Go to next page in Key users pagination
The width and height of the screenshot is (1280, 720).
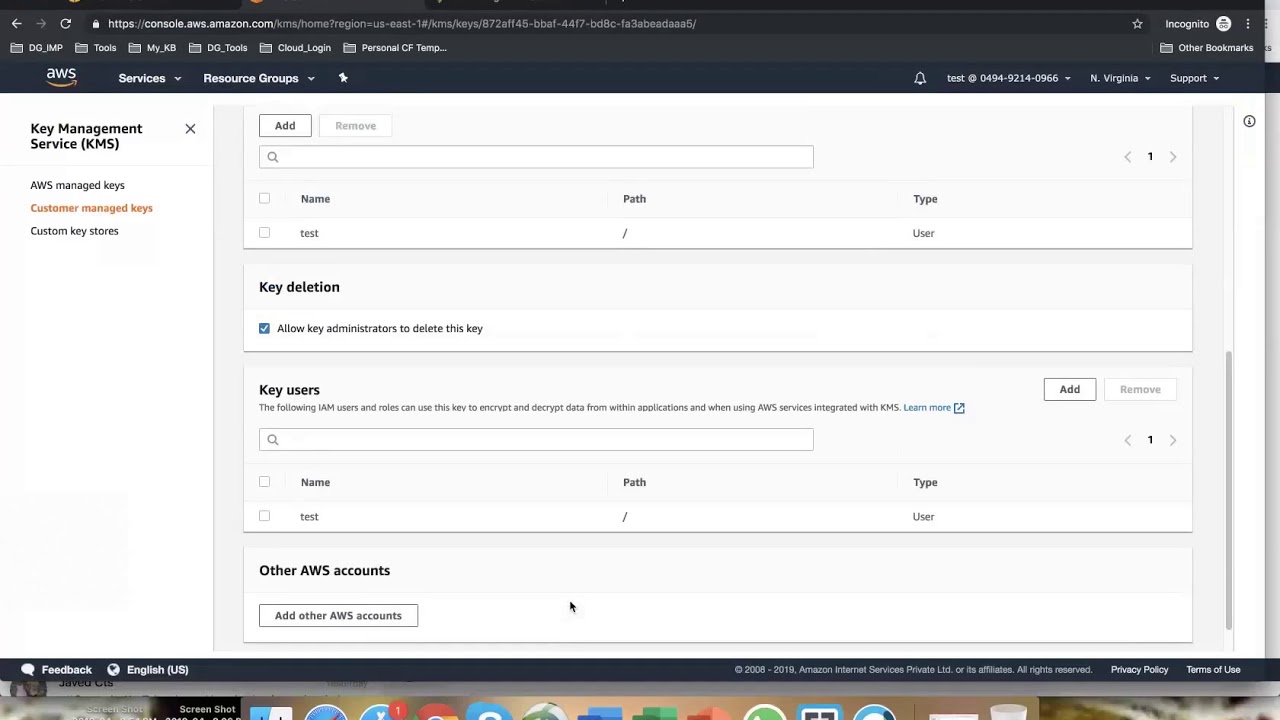tap(1173, 440)
